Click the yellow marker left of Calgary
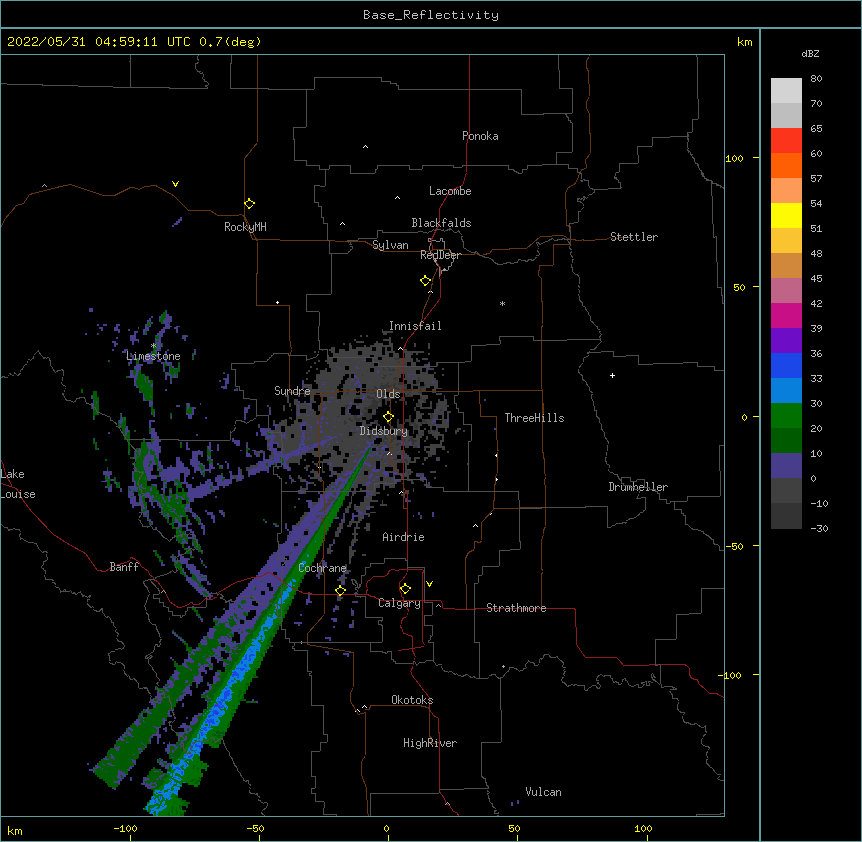The width and height of the screenshot is (862, 842). pyautogui.click(x=340, y=591)
